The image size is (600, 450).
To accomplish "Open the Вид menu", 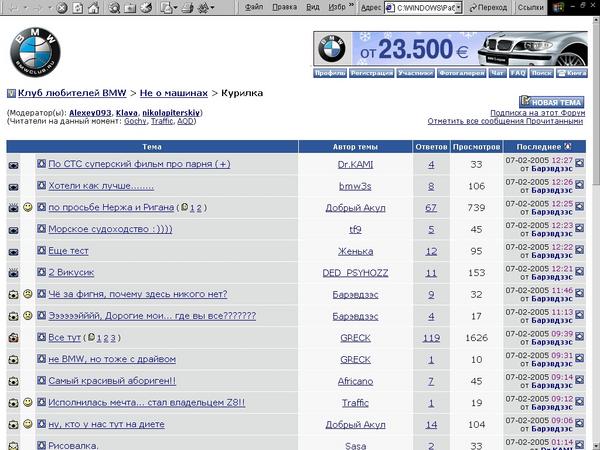I will pos(313,7).
